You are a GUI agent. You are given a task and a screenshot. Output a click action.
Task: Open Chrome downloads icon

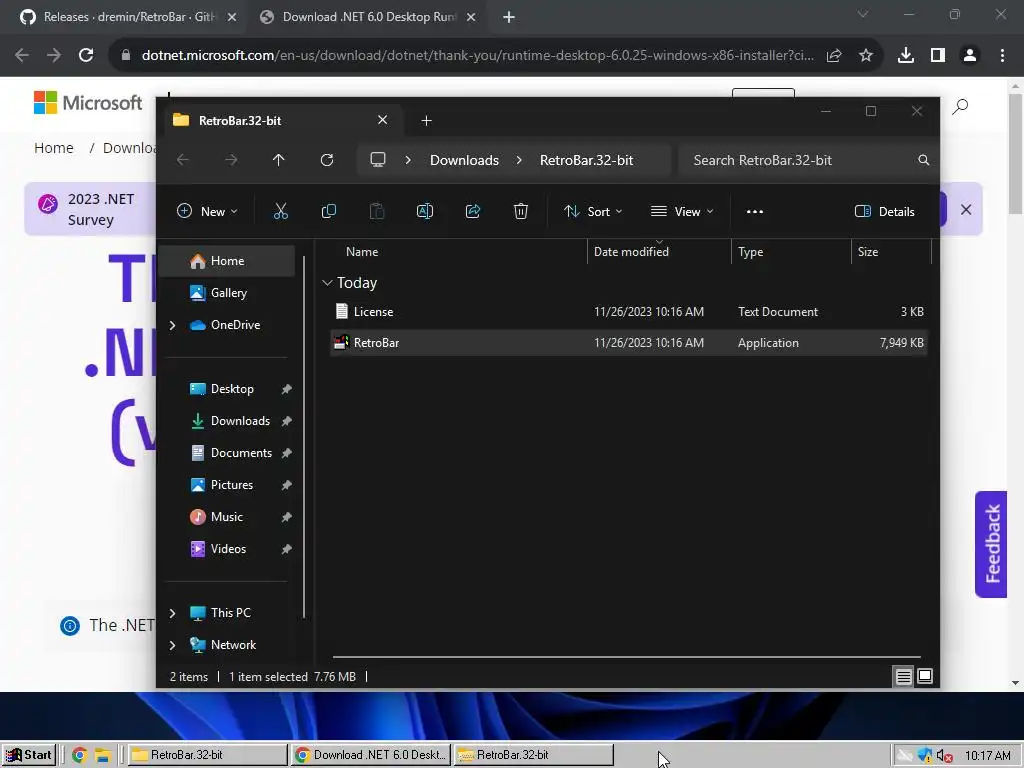(906, 56)
